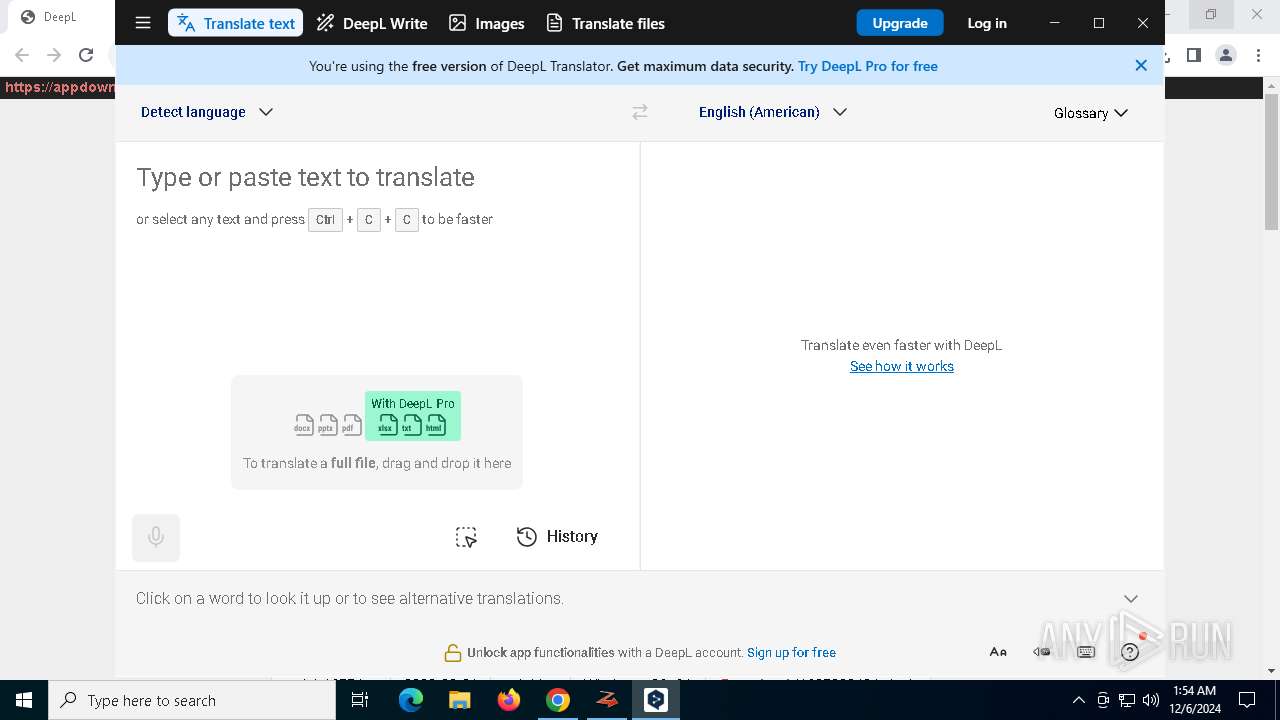The image size is (1280, 720).
Task: Click the pdf file type icon
Action: pyautogui.click(x=350, y=425)
